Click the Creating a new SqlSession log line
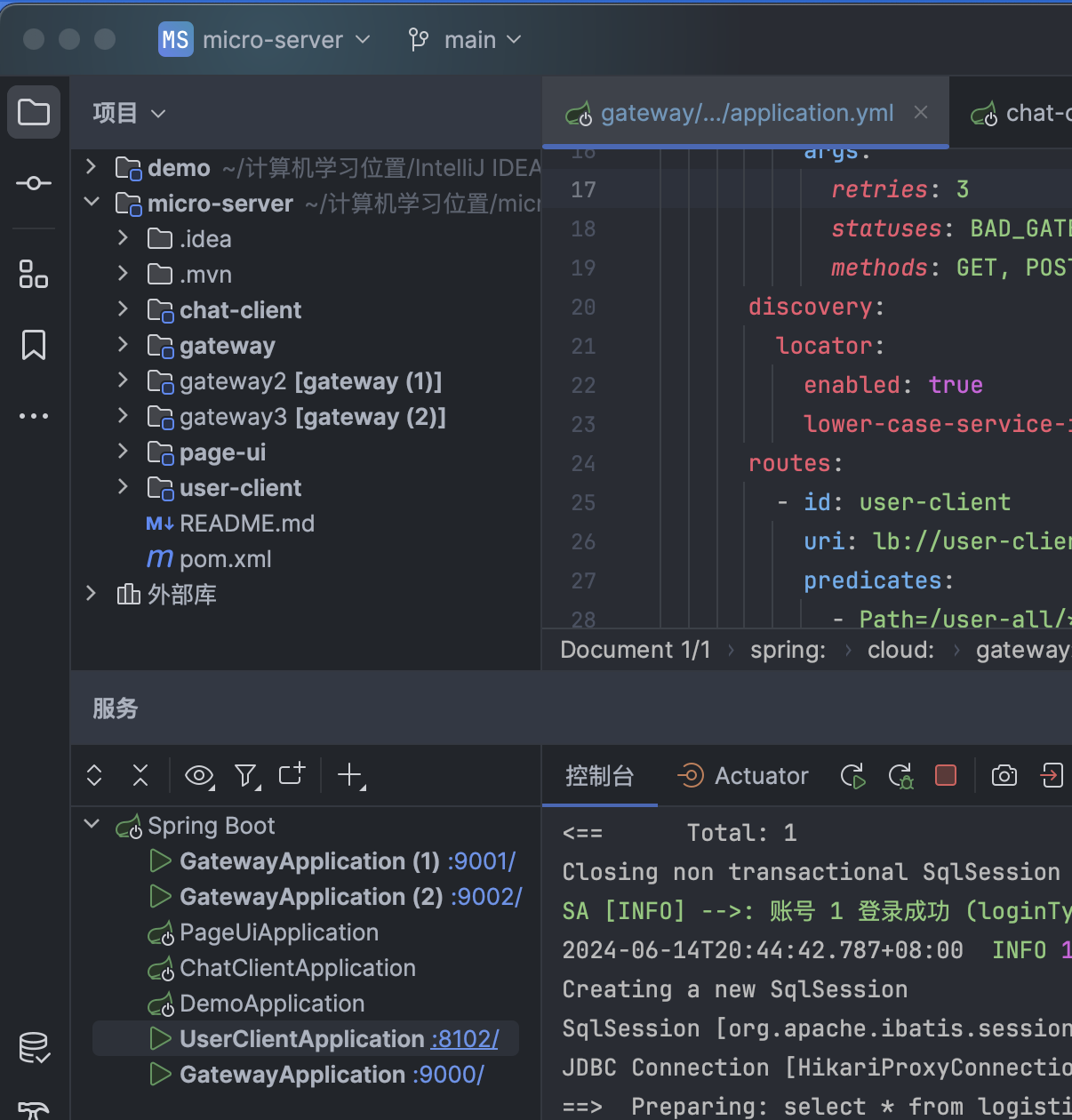This screenshot has height=1120, width=1072. pos(735,989)
